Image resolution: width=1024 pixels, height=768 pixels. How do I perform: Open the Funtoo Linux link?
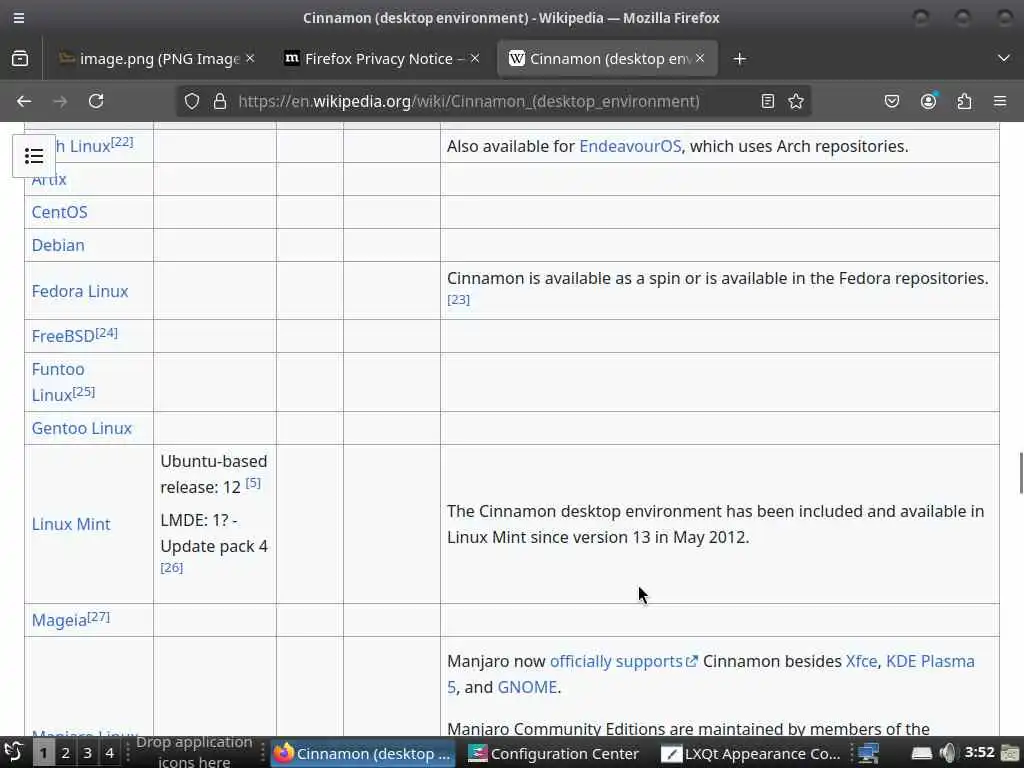(x=58, y=382)
